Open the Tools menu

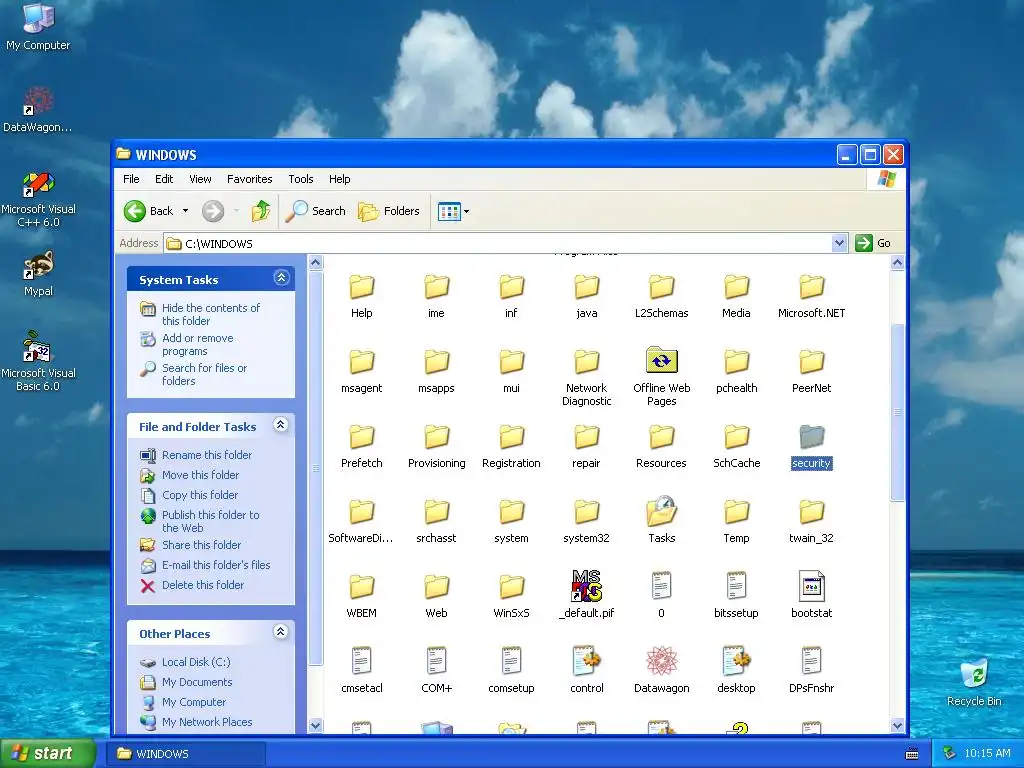tap(300, 179)
